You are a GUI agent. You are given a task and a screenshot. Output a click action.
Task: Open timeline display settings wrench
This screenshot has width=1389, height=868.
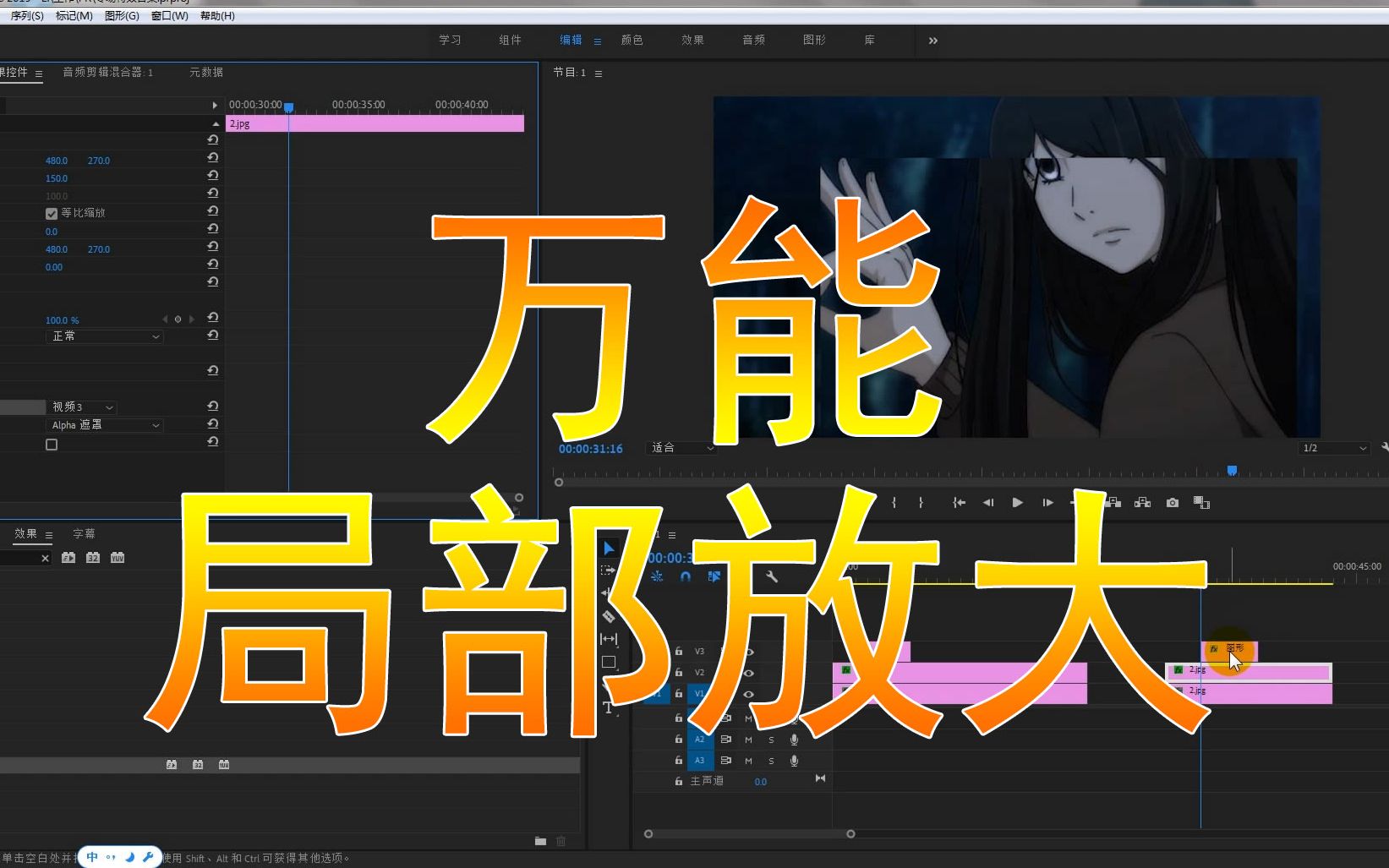coord(771,576)
